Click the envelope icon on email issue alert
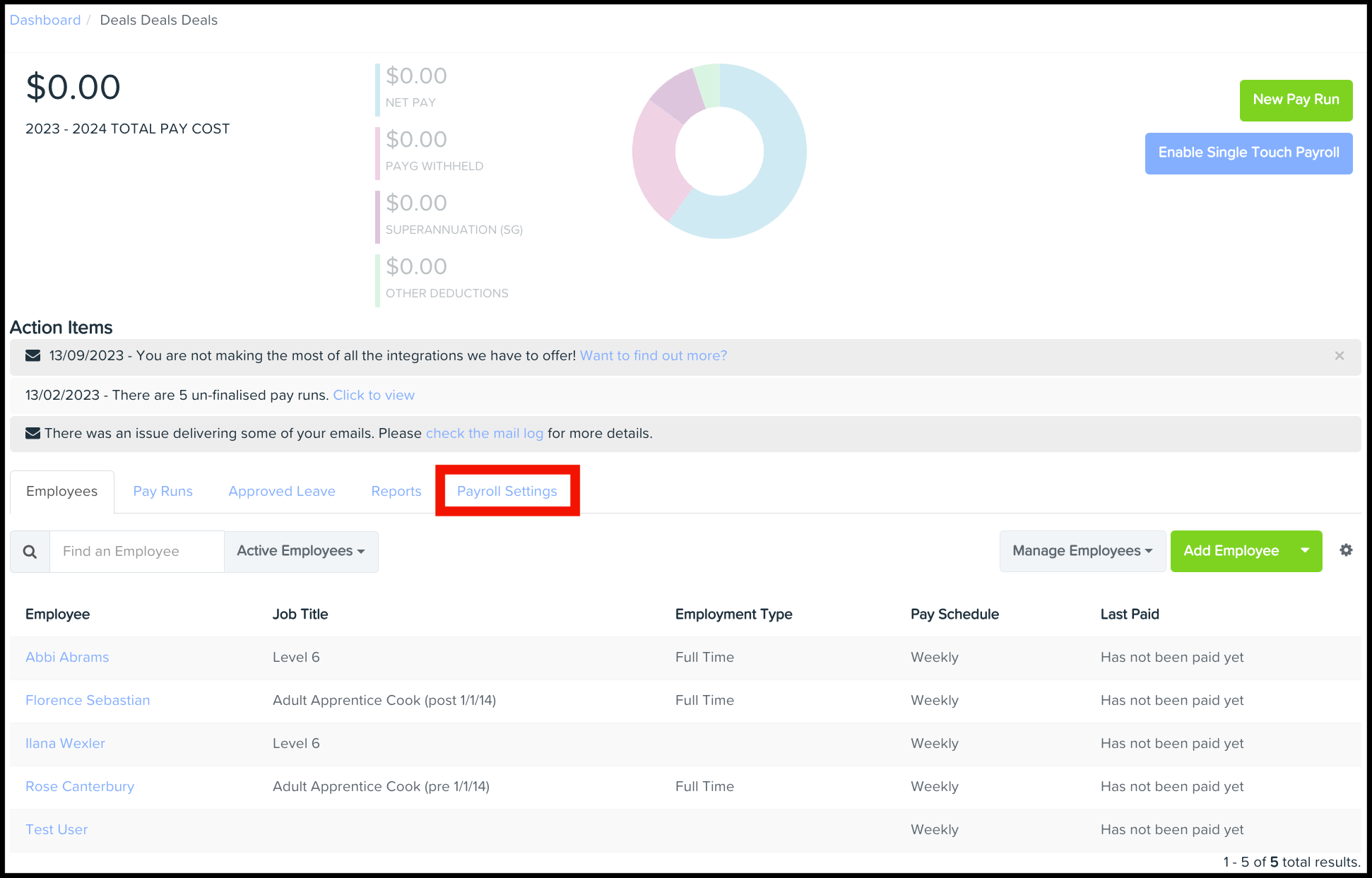1372x878 pixels. 32,434
